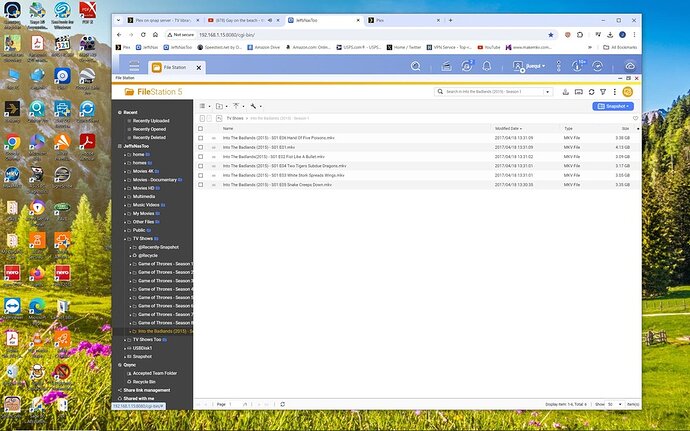Open the tools wrench dropdown

[x=256, y=106]
